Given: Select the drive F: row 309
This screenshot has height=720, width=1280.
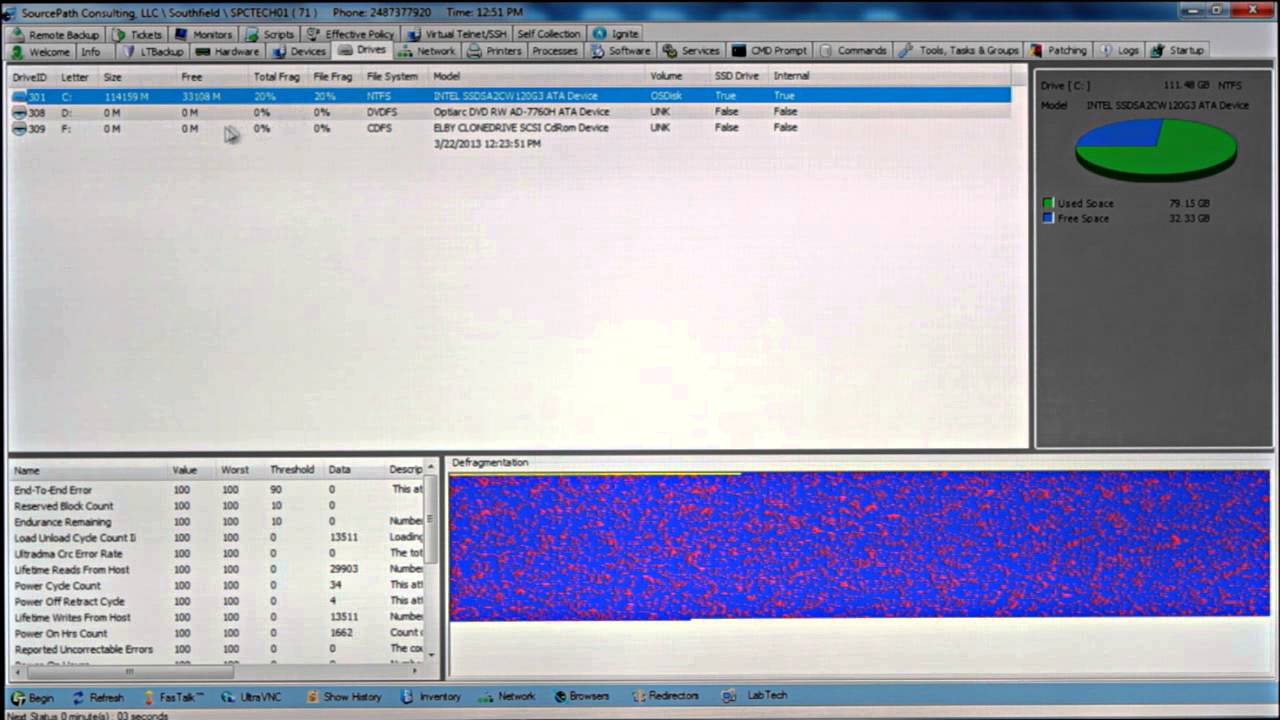Looking at the screenshot, I should coord(510,128).
